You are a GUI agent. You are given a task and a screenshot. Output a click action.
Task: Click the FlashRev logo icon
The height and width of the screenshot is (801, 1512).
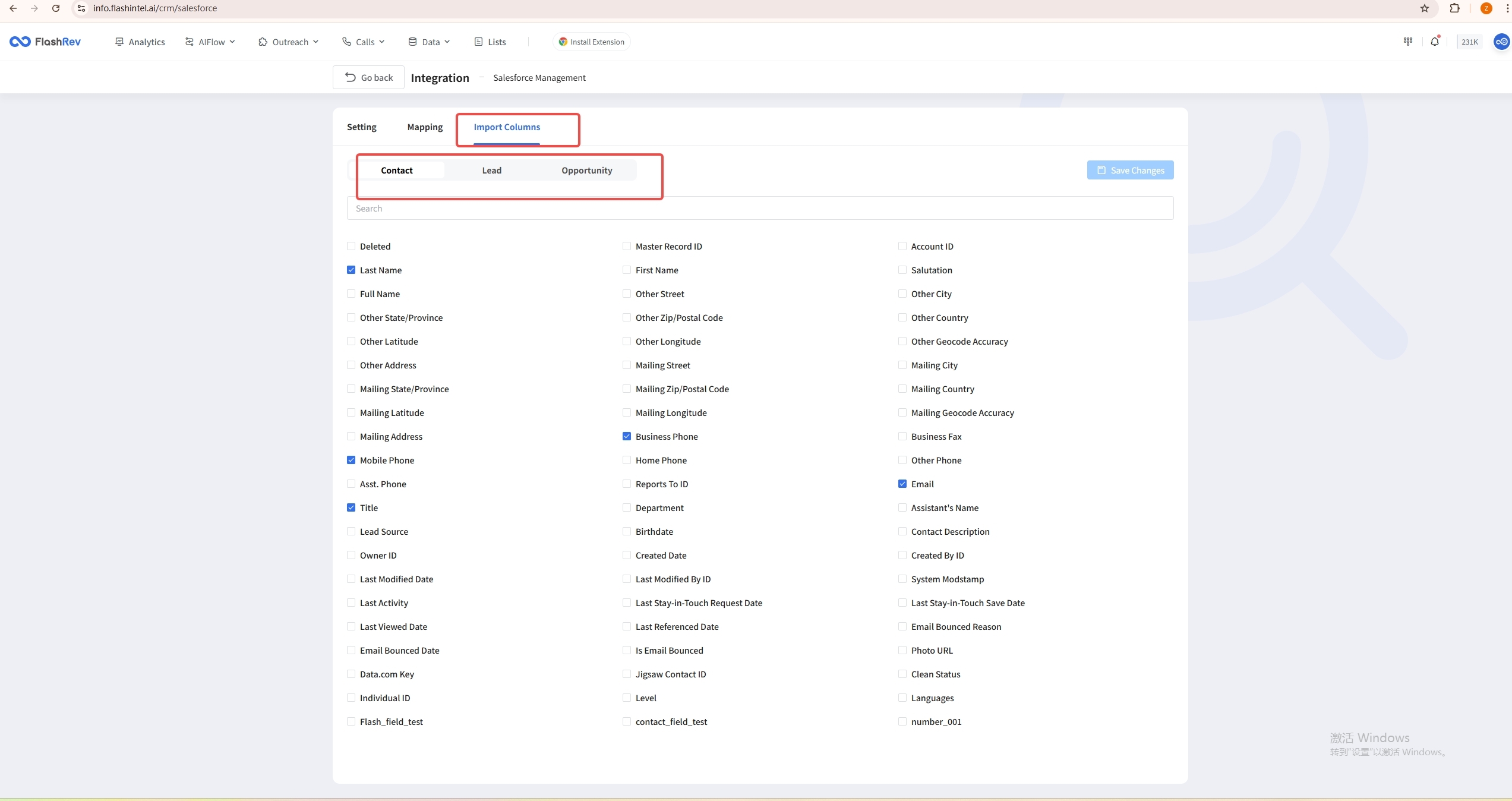coord(20,42)
